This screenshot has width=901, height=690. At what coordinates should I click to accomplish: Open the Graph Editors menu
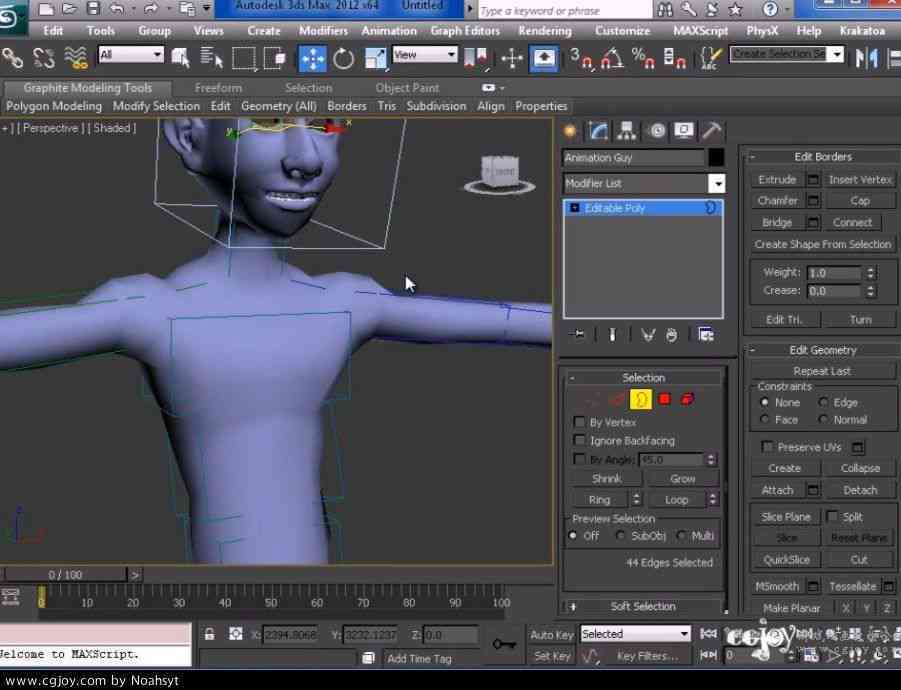click(465, 30)
